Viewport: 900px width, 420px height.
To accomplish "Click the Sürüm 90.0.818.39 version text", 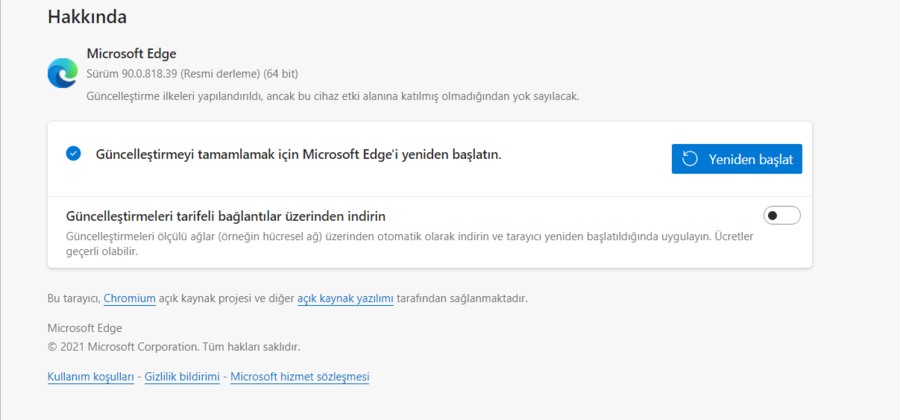I will (192, 74).
